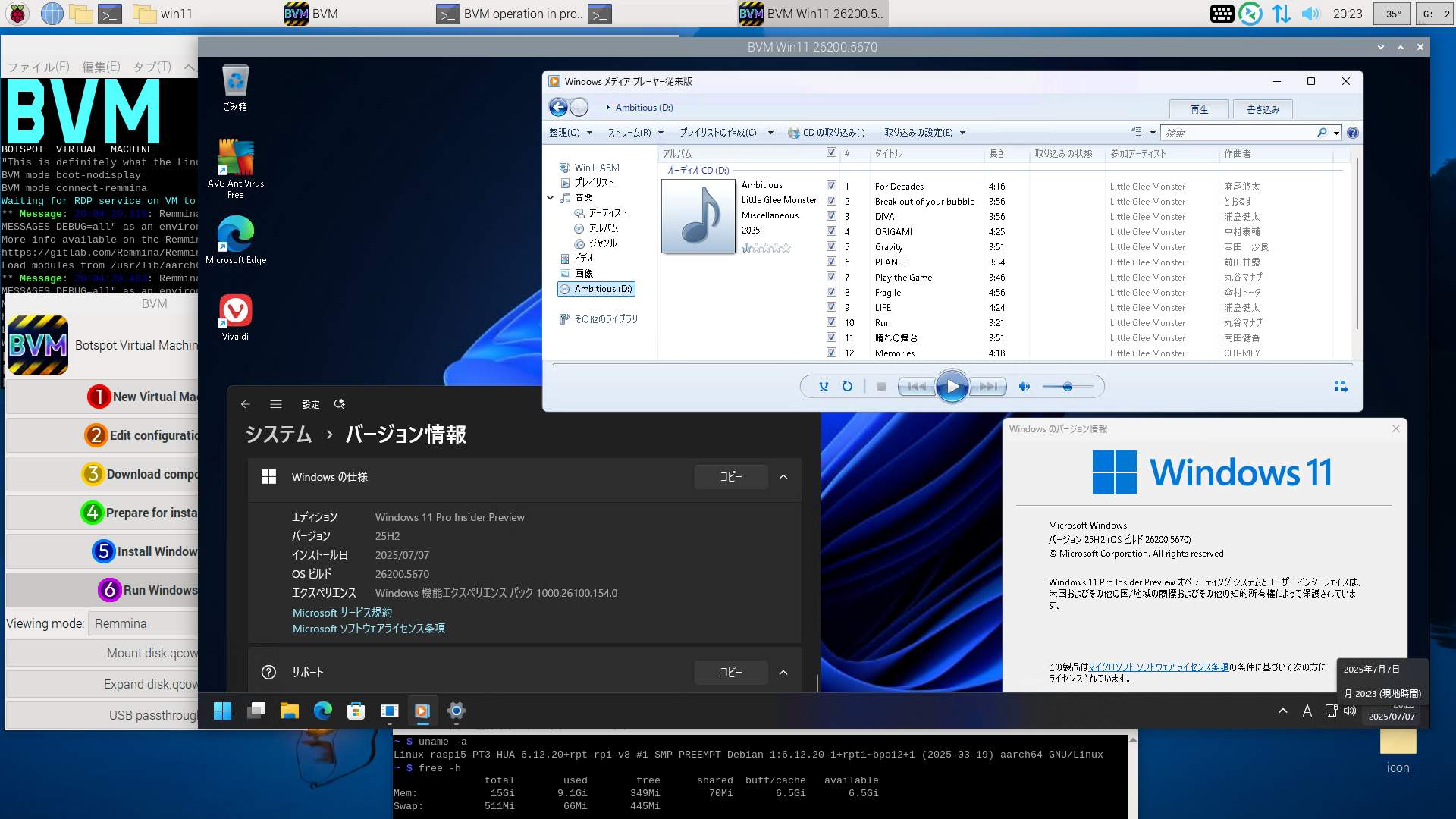Click the Stop button in Media Player
The height and width of the screenshot is (819, 1456).
(x=881, y=387)
